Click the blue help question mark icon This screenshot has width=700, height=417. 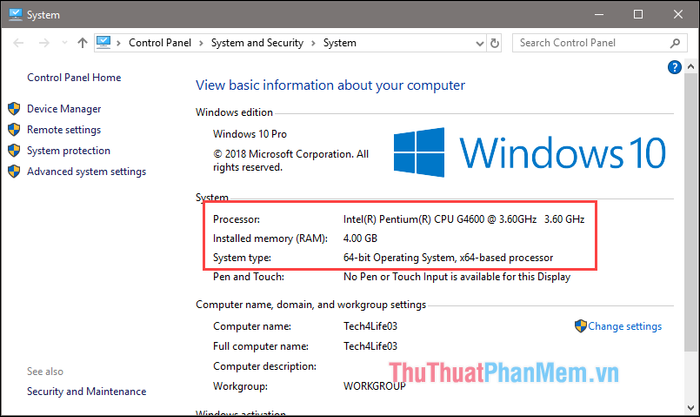click(x=674, y=67)
